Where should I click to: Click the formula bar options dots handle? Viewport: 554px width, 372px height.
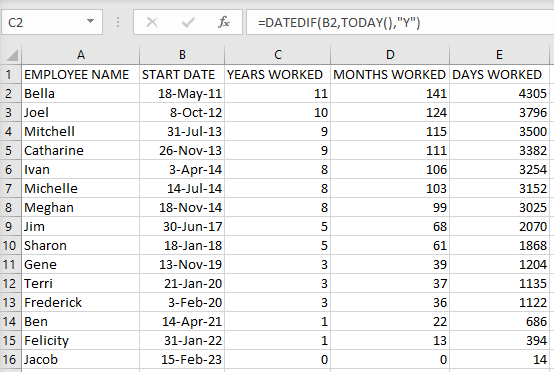click(x=118, y=22)
